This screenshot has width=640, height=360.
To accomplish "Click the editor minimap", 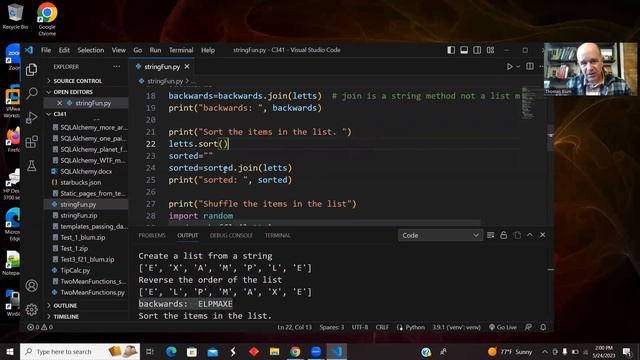I will point(529,103).
